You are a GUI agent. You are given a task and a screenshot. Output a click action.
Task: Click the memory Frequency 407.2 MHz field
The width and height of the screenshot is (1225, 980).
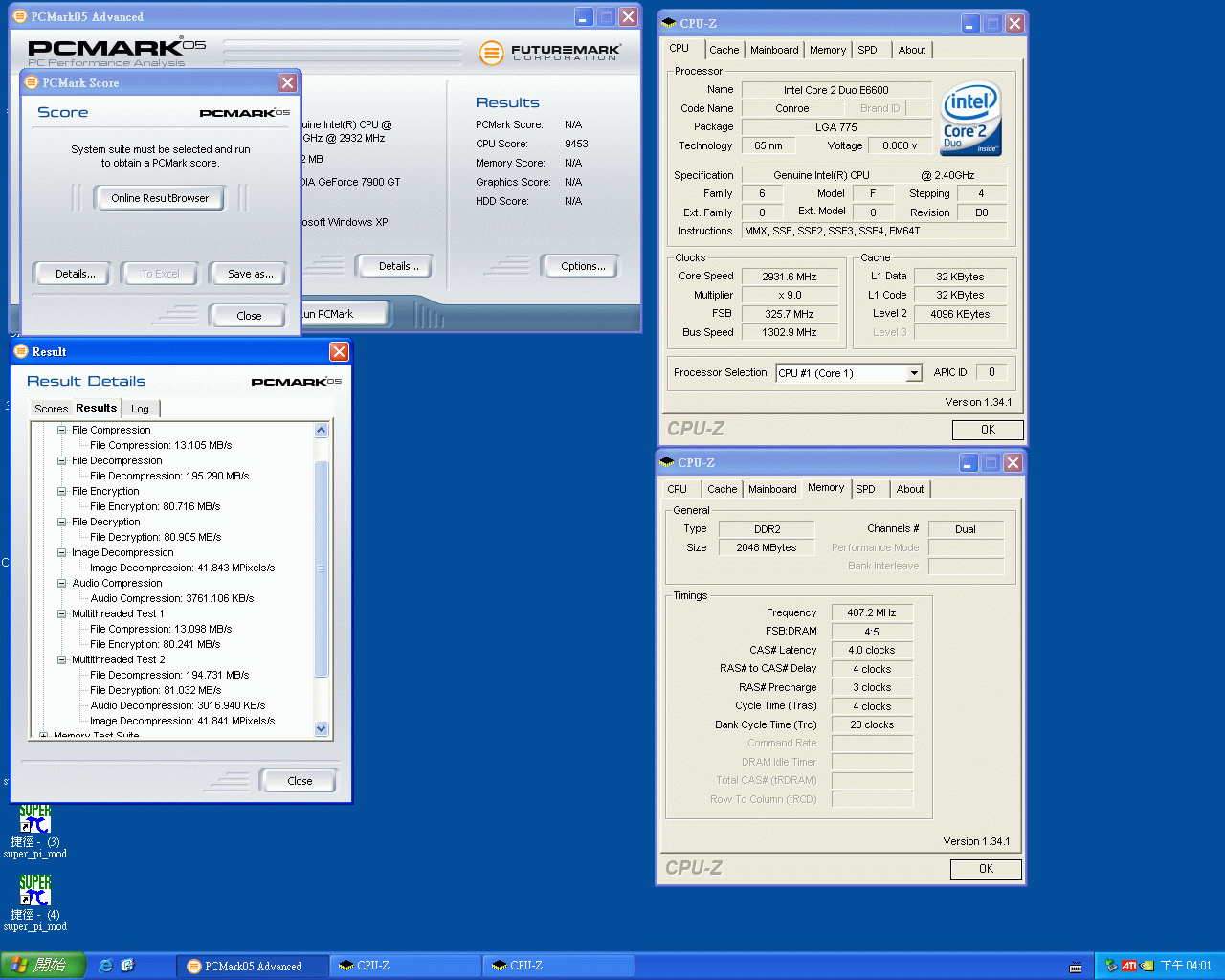pyautogui.click(x=872, y=612)
